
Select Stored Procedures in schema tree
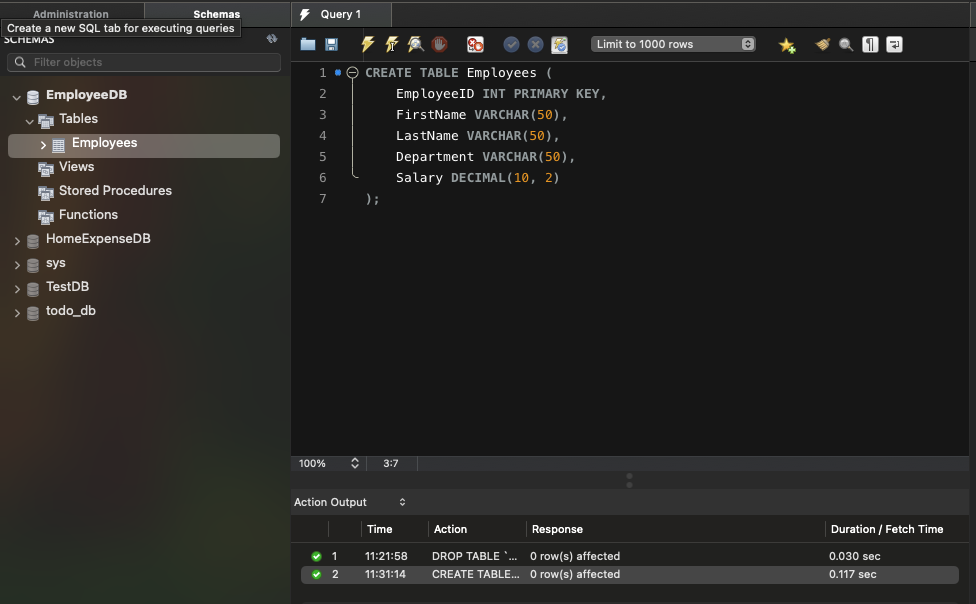tap(115, 191)
